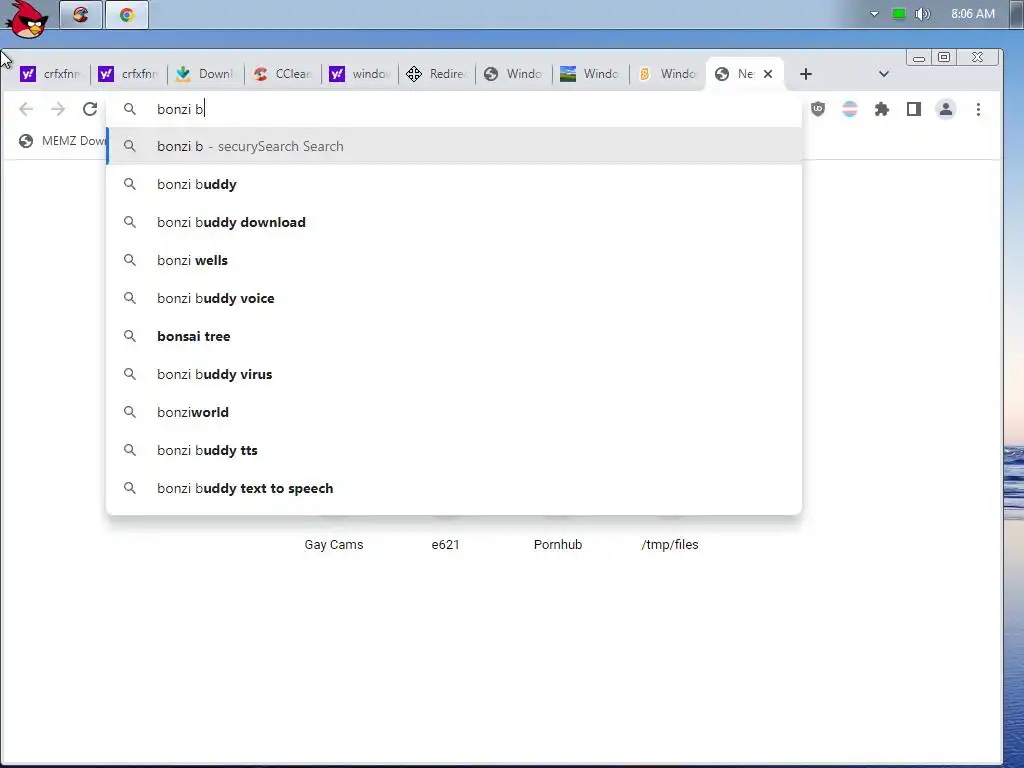Switch to the Windo tab with globe icon
This screenshot has height=768, width=1024.
click(x=513, y=74)
